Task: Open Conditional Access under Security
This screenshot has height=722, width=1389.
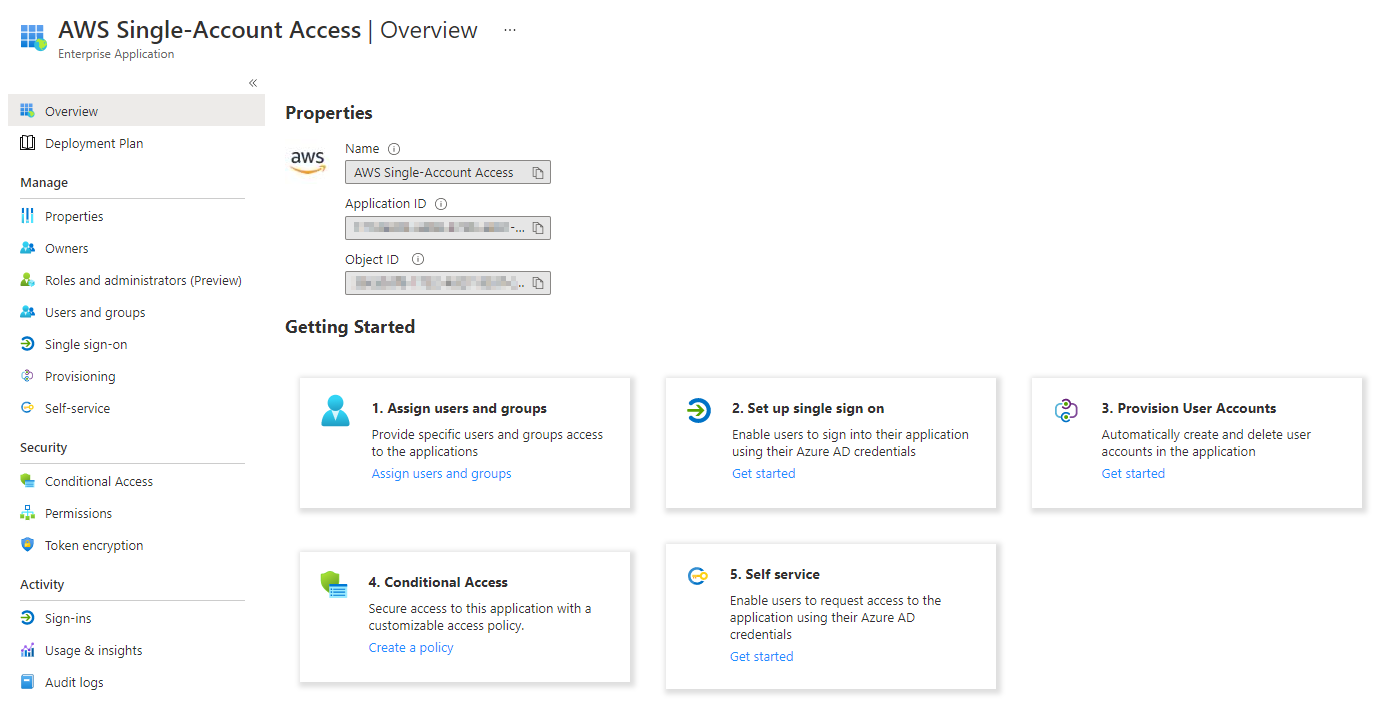Action: pyautogui.click(x=101, y=481)
